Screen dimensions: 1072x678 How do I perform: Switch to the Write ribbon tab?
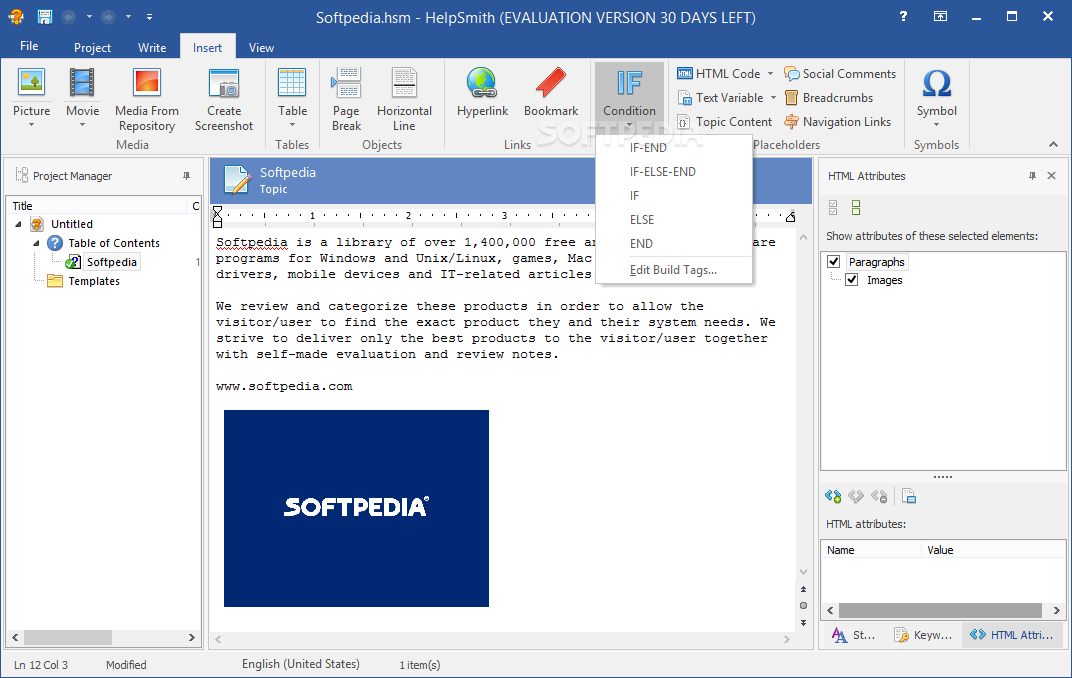152,47
